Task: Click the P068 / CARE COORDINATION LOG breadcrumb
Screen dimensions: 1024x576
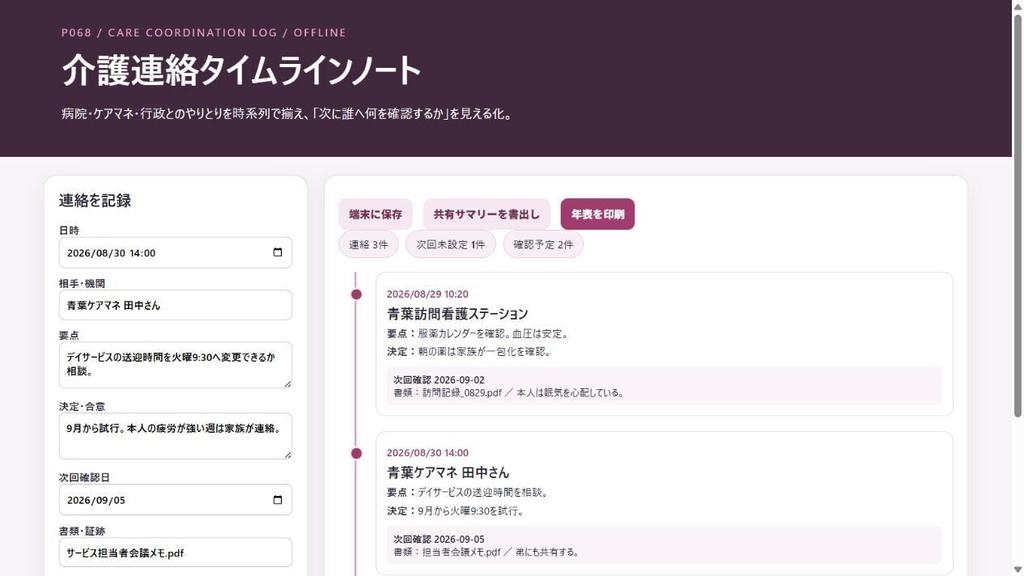Action: point(204,33)
